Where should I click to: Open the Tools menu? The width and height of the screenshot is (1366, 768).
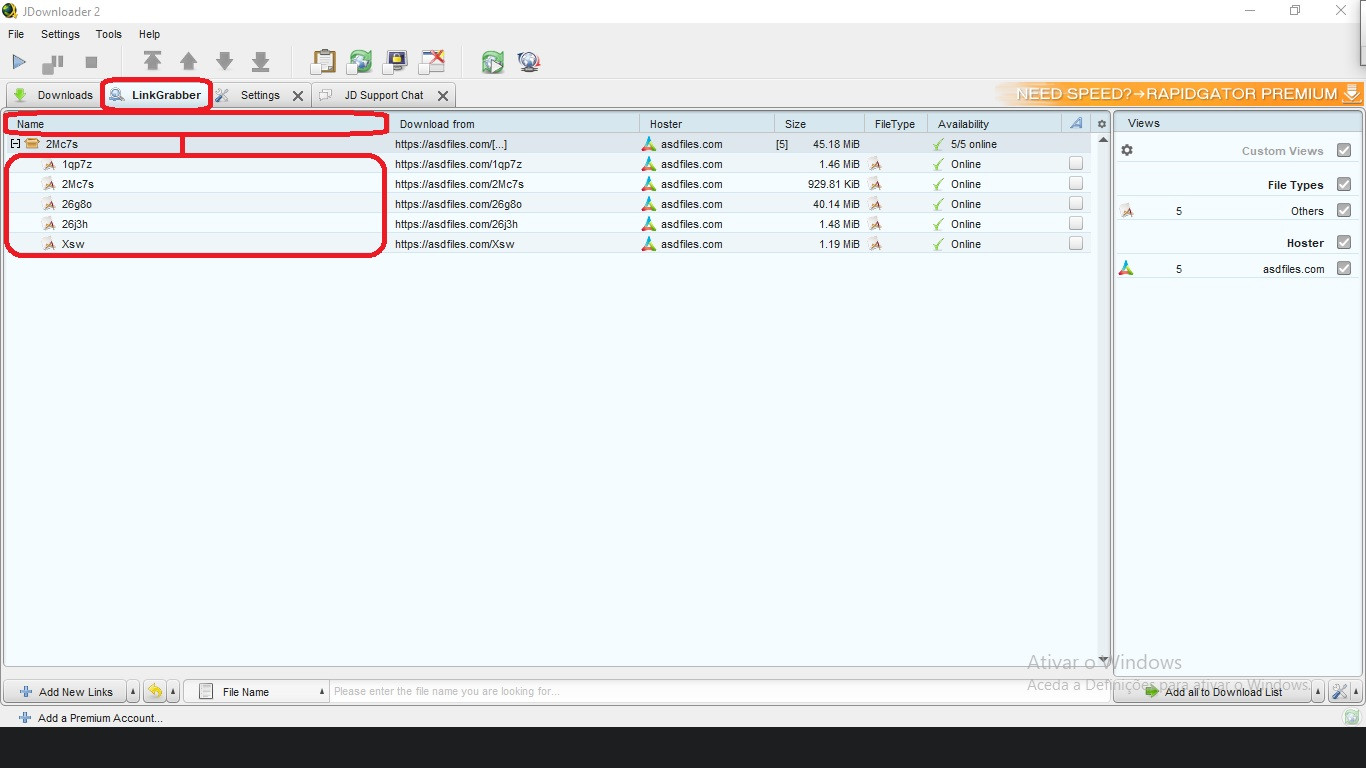point(109,34)
